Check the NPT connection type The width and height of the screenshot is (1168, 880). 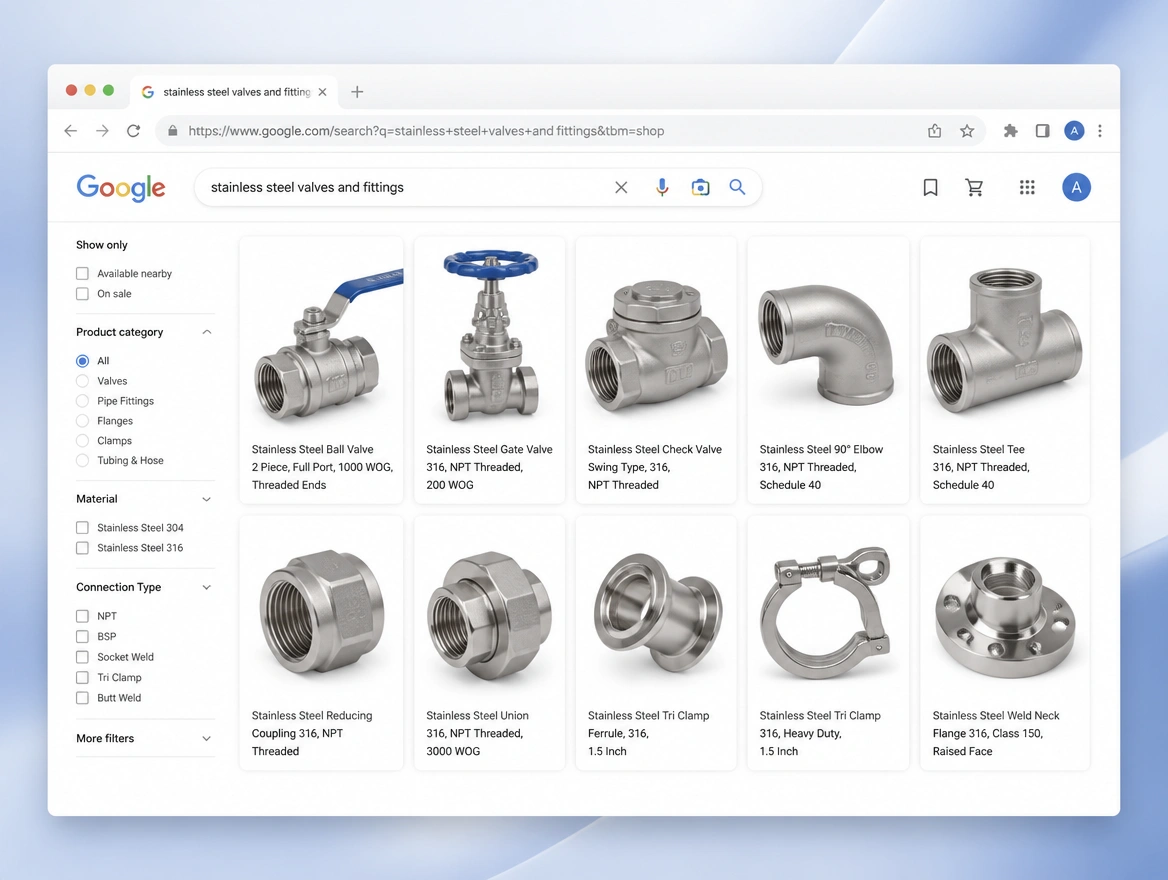click(82, 616)
